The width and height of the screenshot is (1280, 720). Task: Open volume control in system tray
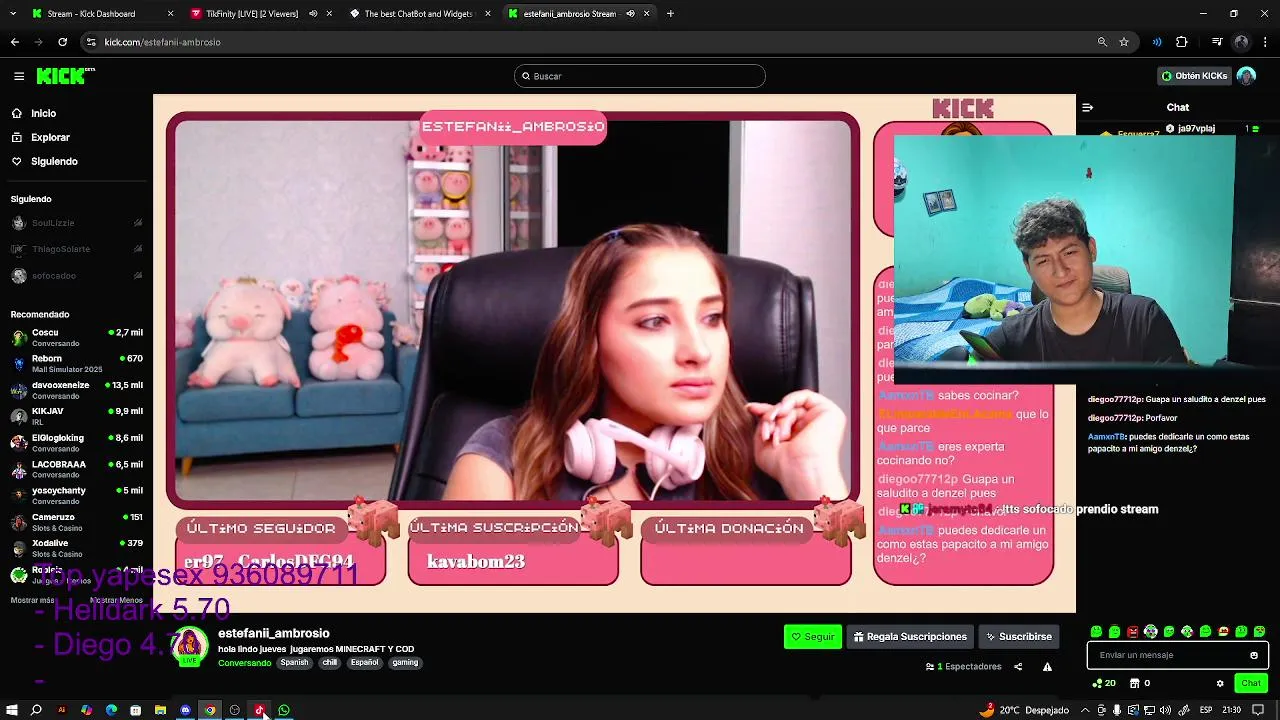(x=1165, y=710)
